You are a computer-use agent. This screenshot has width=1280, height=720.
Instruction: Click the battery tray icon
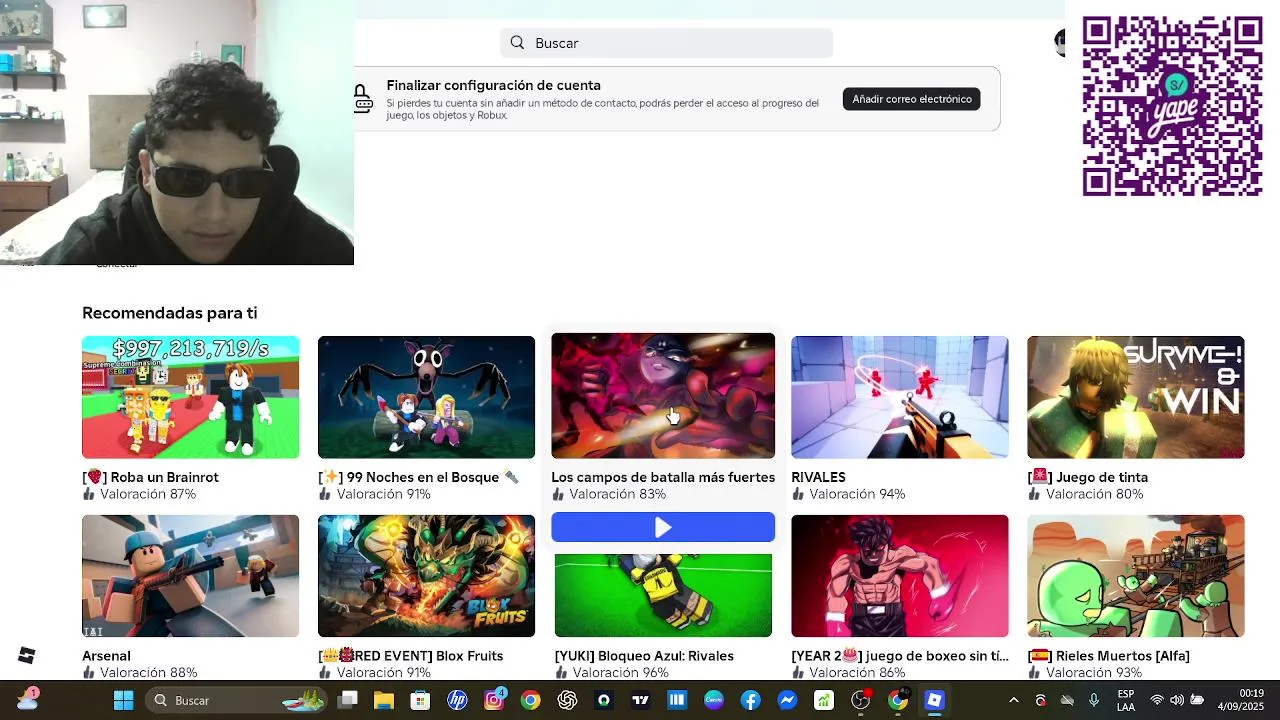click(x=1197, y=700)
